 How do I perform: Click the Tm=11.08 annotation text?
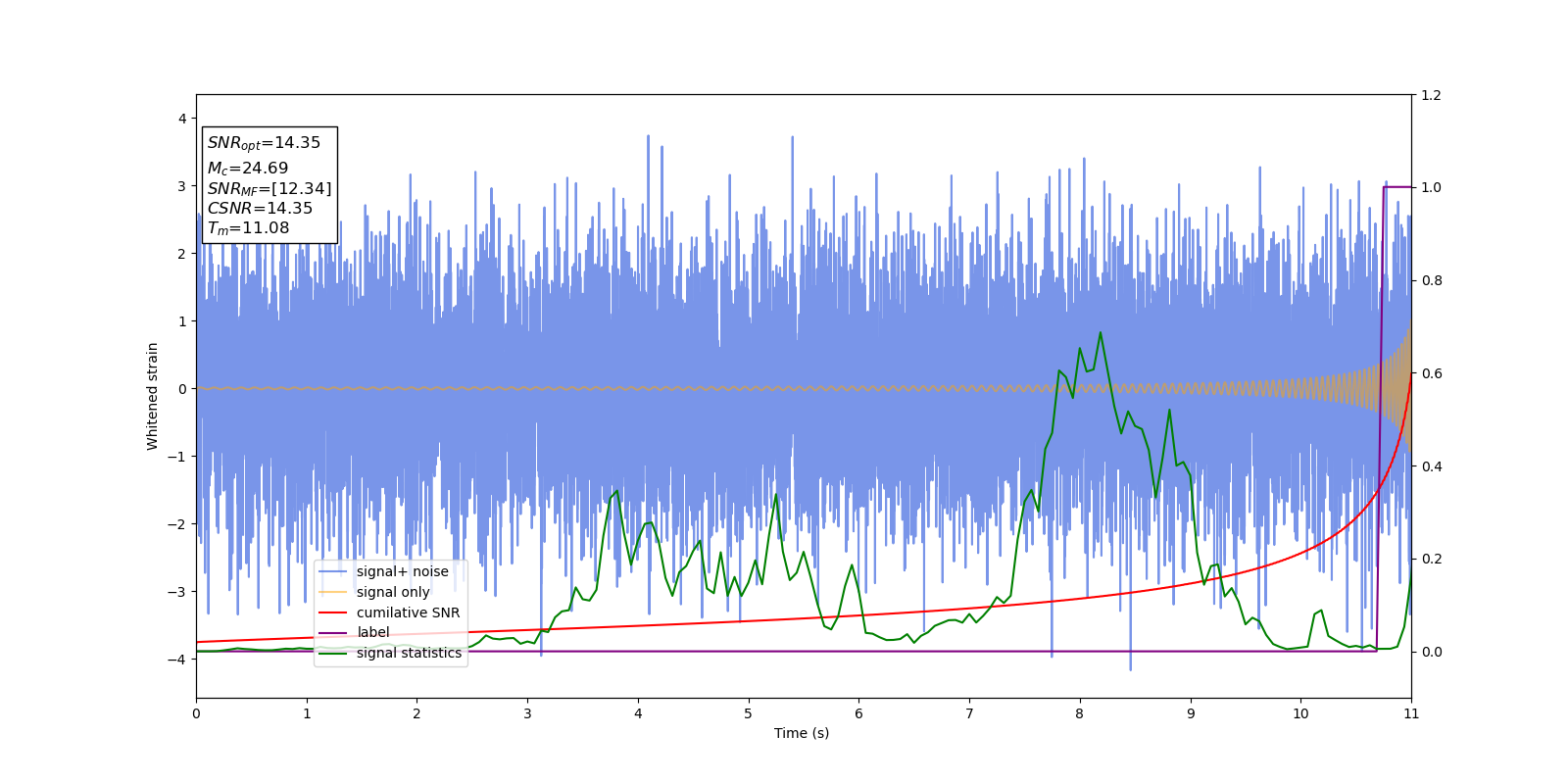[248, 228]
